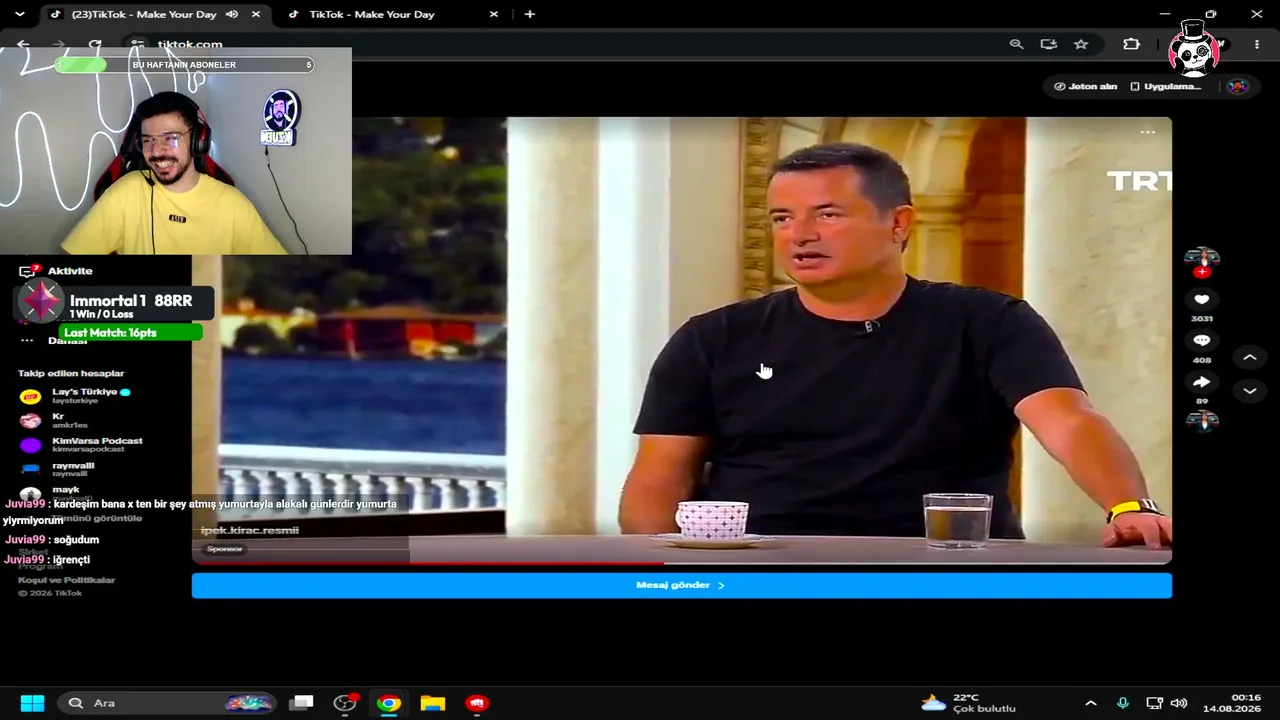
Task: Reload the TikTok page
Action: point(95,44)
